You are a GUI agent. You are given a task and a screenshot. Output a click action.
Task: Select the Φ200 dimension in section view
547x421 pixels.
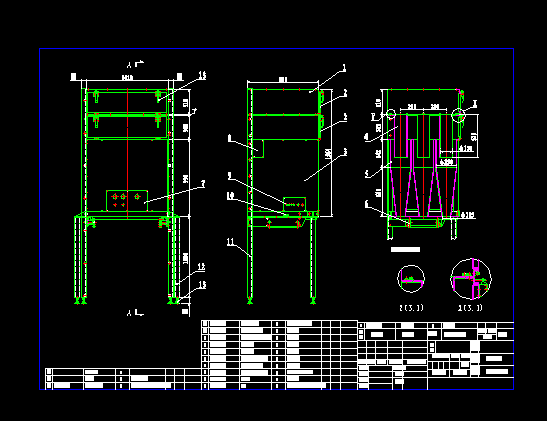[446, 162]
